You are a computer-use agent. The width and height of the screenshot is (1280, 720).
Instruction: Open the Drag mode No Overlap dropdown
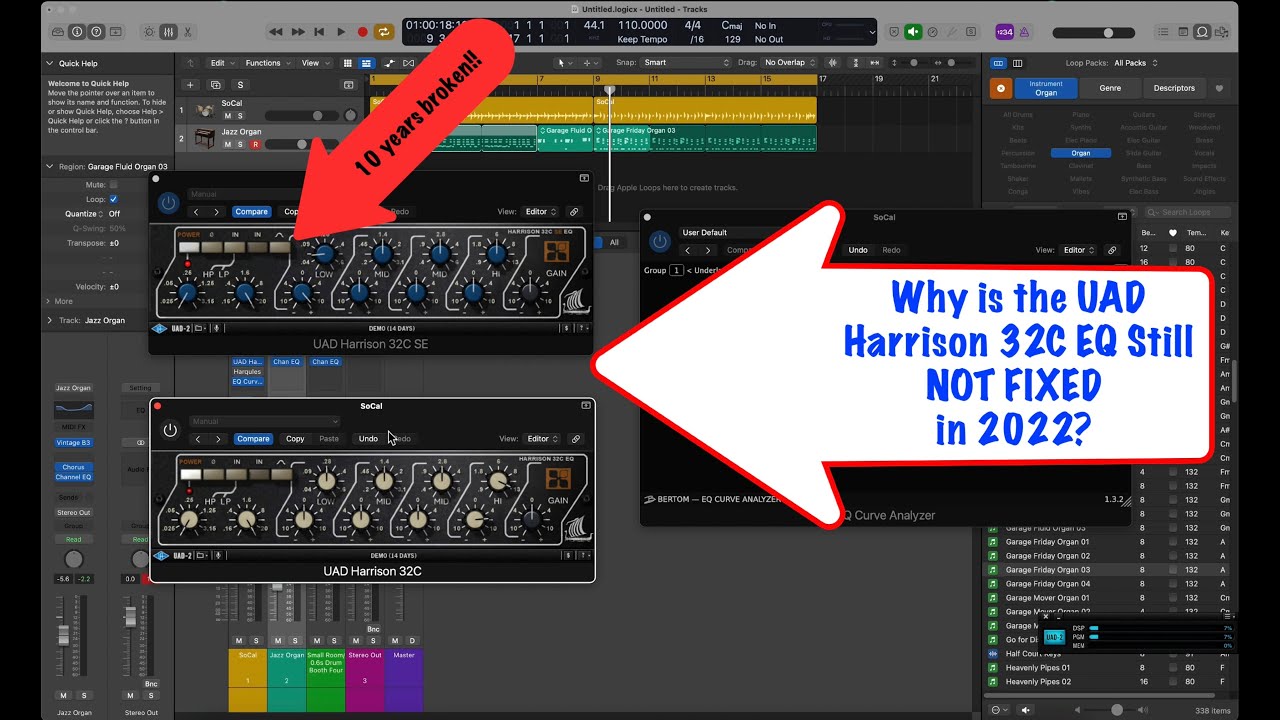point(791,62)
